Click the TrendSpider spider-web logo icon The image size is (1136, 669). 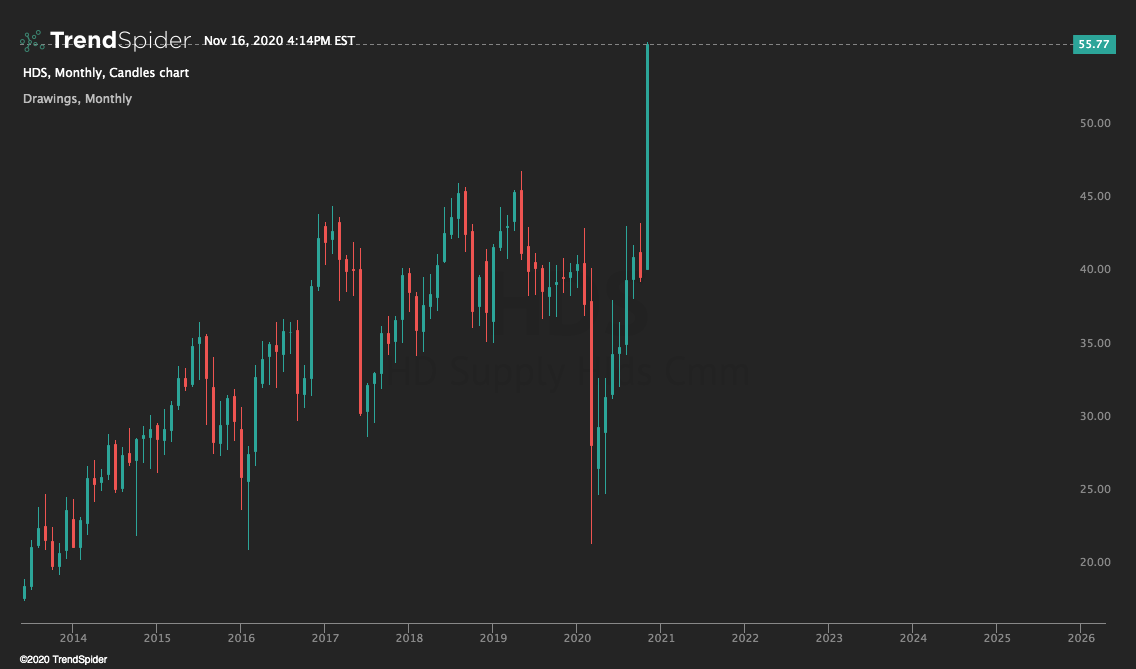click(33, 41)
